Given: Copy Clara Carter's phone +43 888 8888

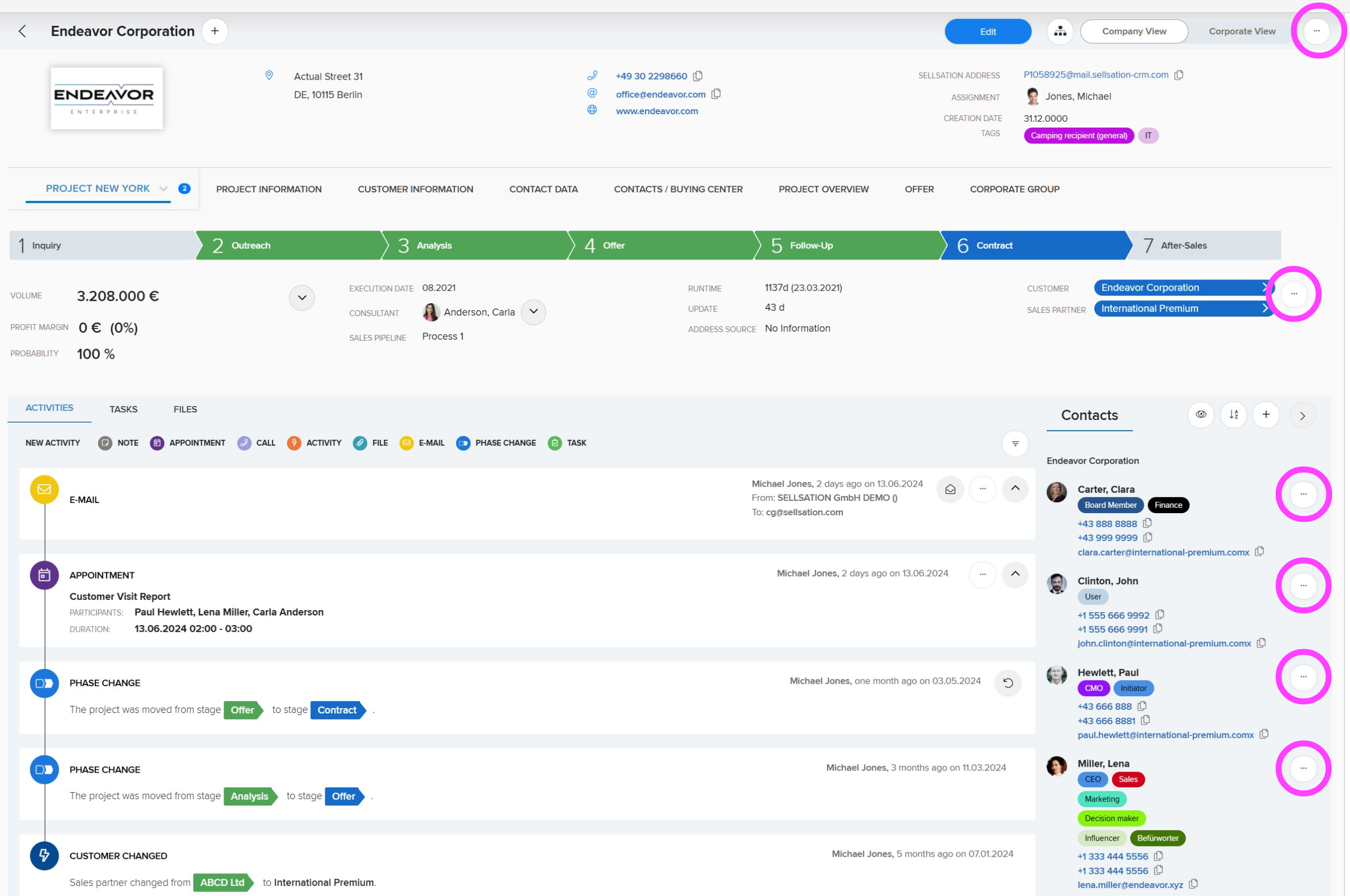Looking at the screenshot, I should click(1147, 523).
